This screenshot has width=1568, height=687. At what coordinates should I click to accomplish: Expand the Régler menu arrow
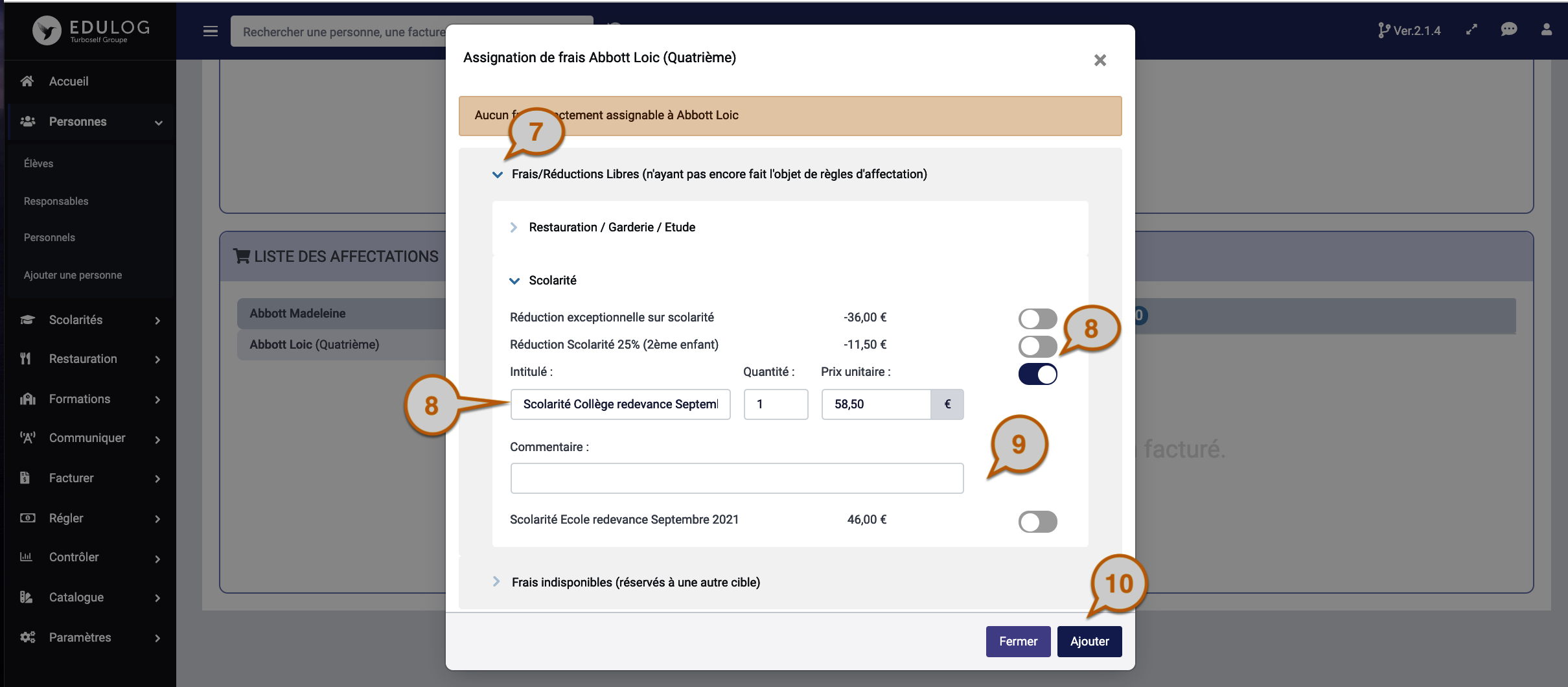[x=157, y=518]
